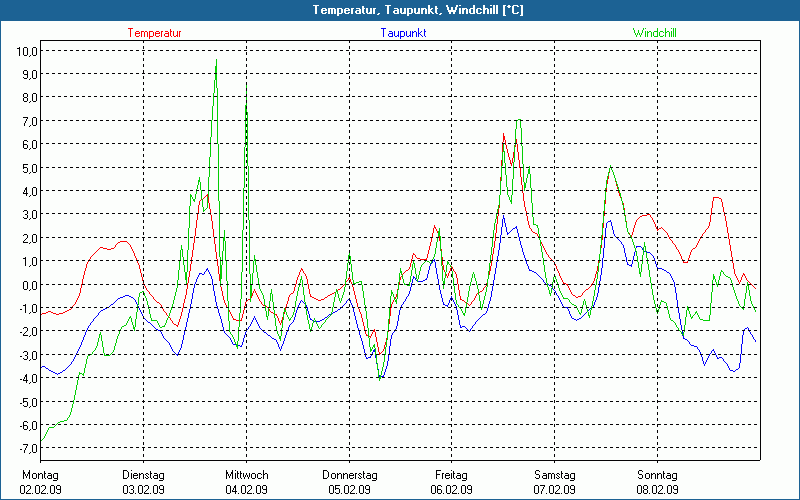The height and width of the screenshot is (500, 800).
Task: Click the 2,0 value on y-axis
Action: [30, 238]
